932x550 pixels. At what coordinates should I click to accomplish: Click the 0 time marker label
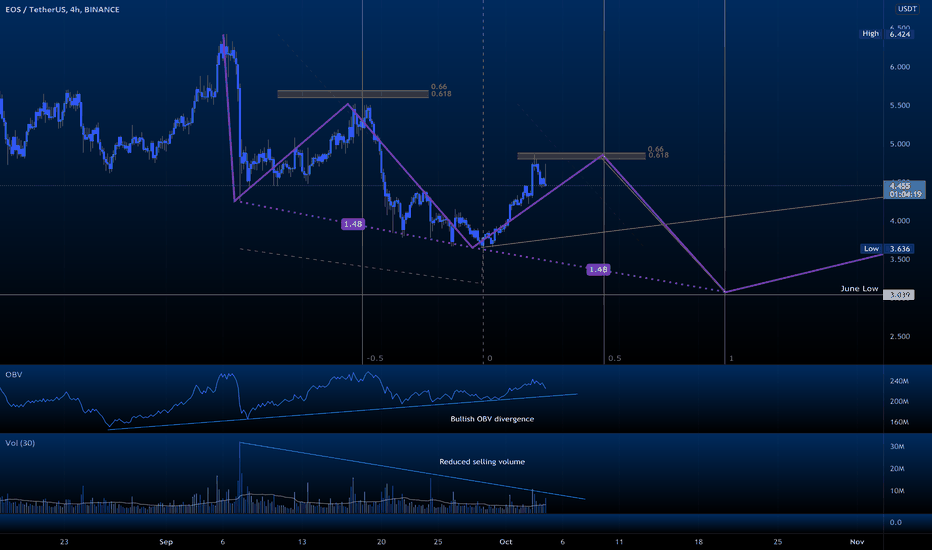click(490, 358)
